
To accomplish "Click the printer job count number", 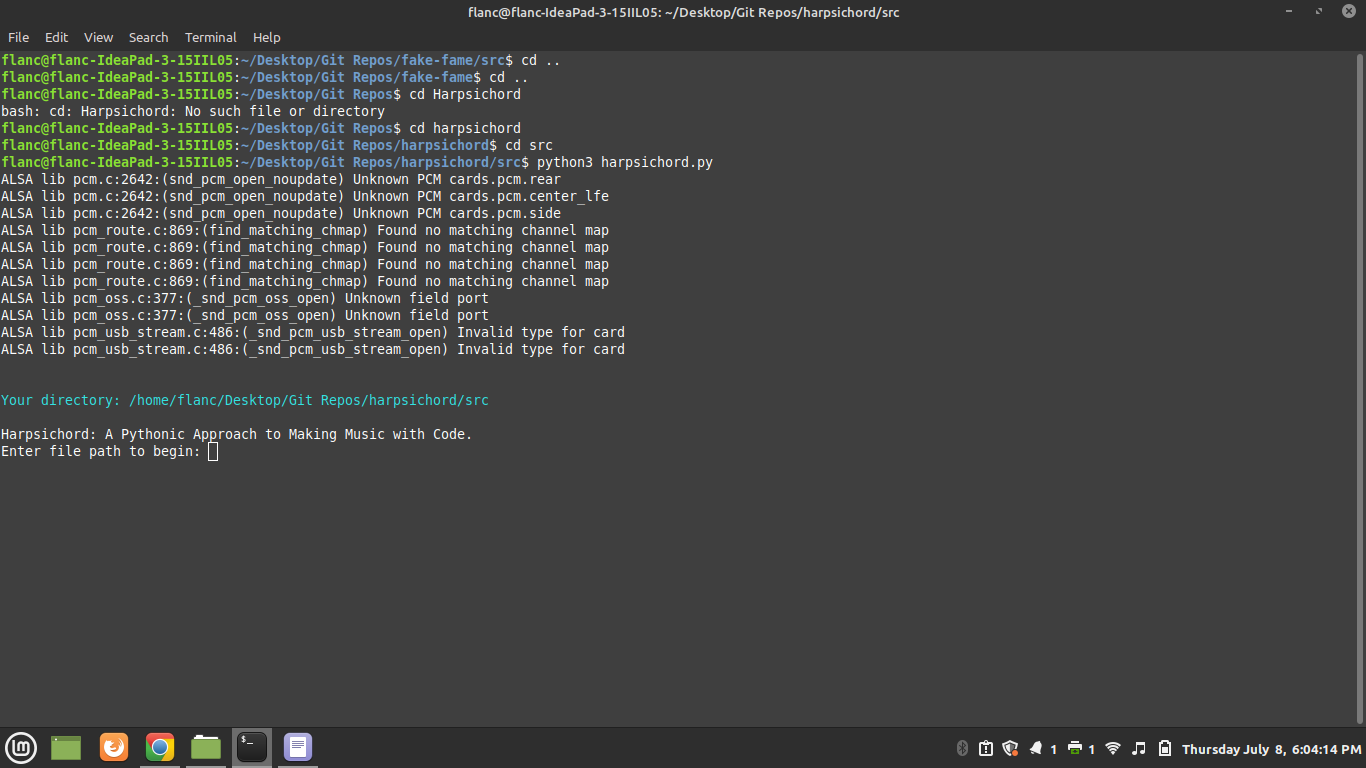I will (x=1091, y=749).
